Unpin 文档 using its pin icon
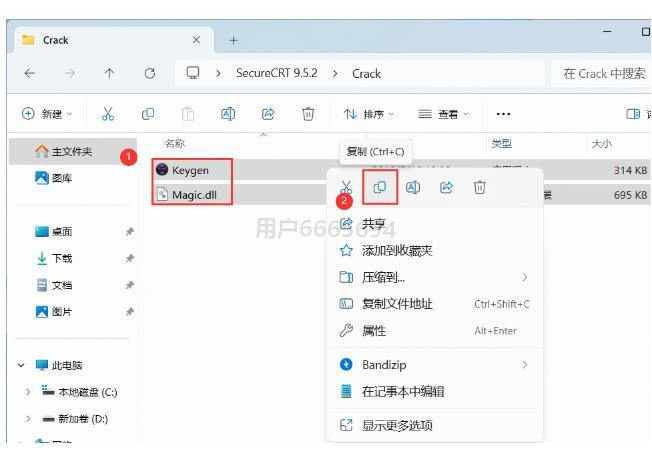Viewport: 652px width, 456px height. point(129,285)
